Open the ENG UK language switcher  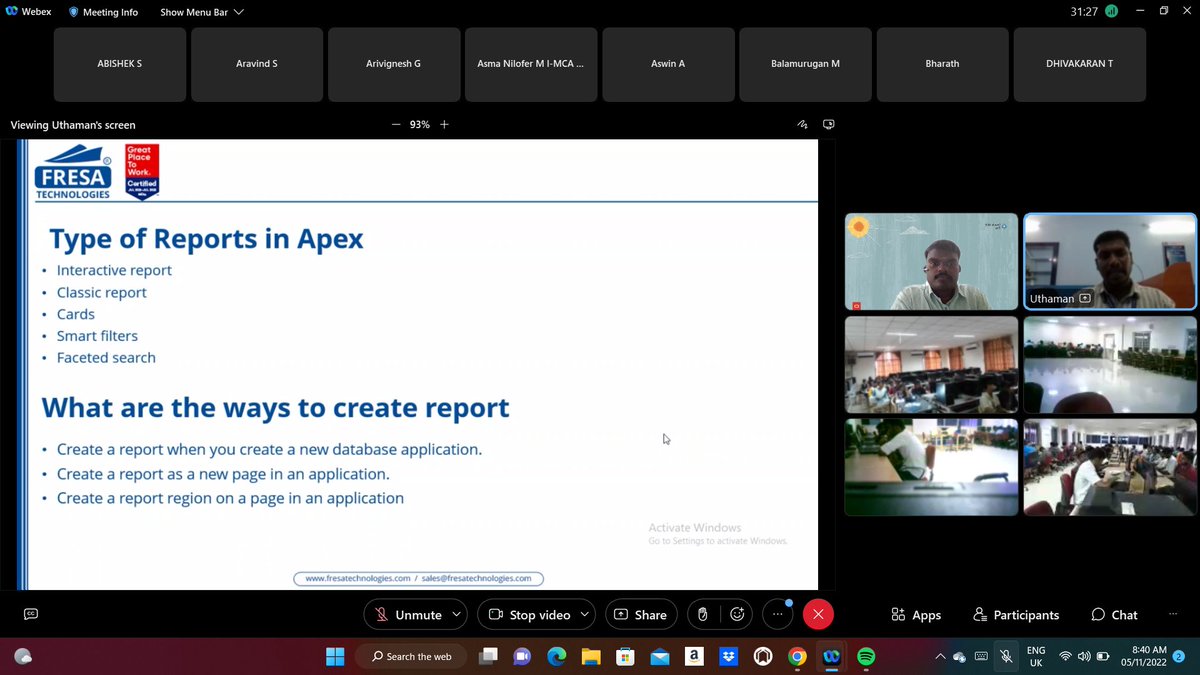(x=1036, y=656)
